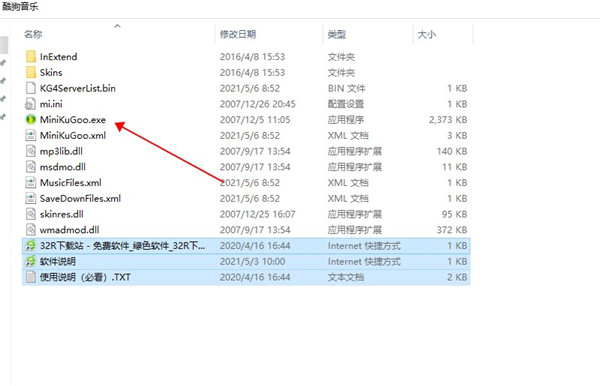
Task: Select the Skins folder icon
Action: [31, 72]
